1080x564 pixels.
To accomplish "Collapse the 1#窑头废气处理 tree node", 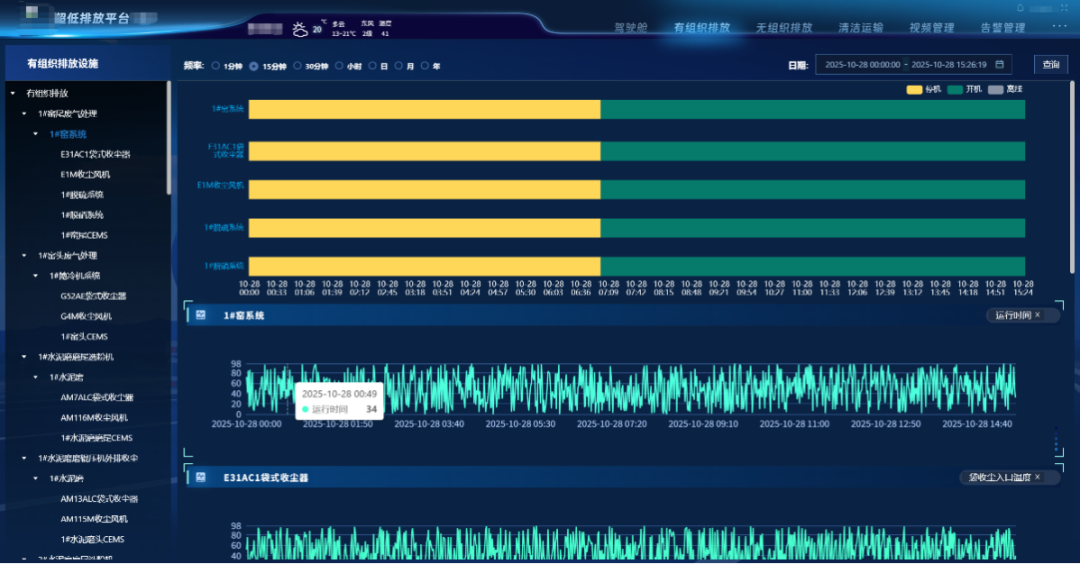I will click(x=25, y=256).
